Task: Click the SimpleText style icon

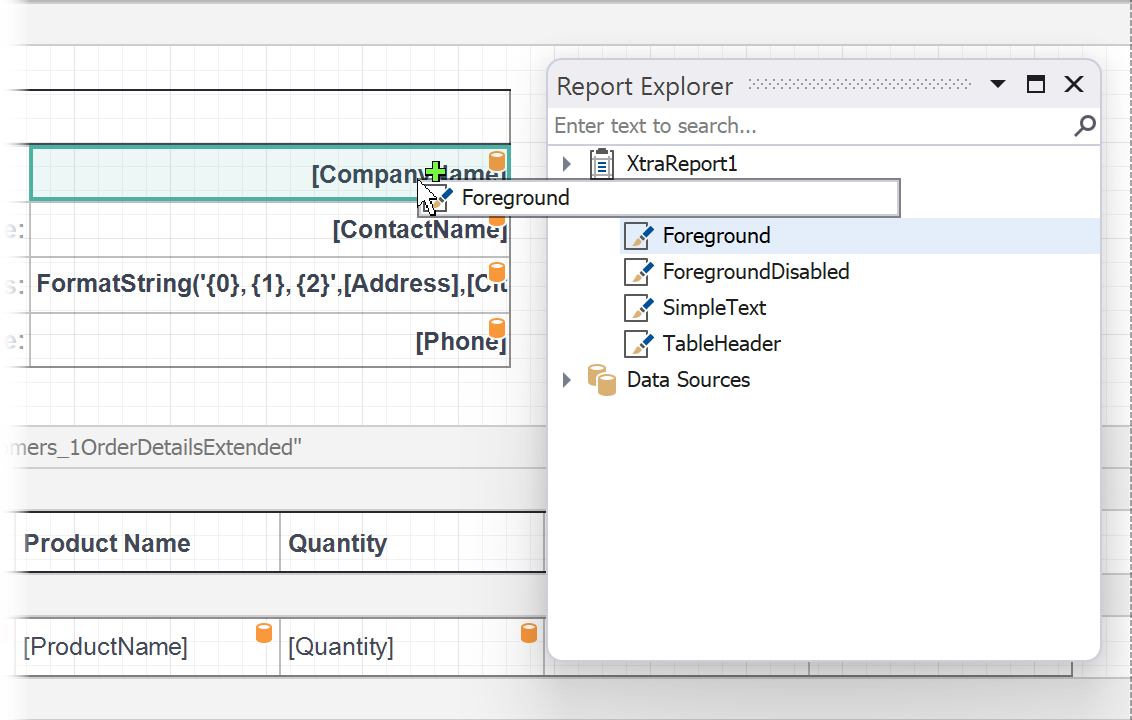Action: point(638,308)
